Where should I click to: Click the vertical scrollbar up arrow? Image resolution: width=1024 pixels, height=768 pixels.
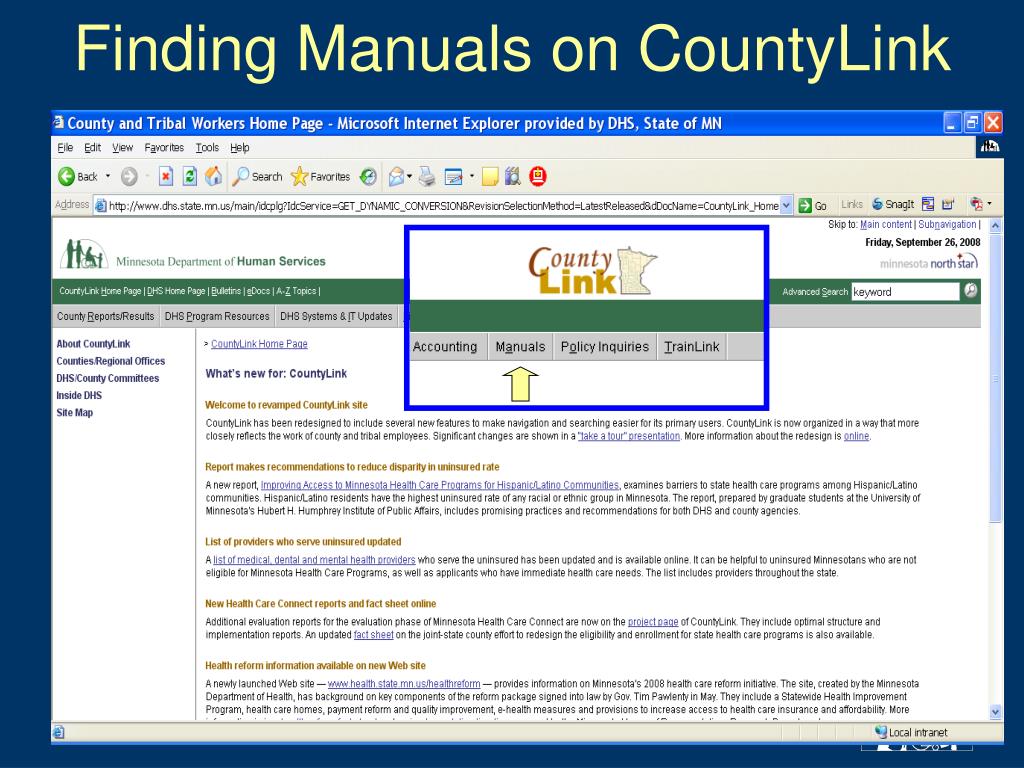995,226
